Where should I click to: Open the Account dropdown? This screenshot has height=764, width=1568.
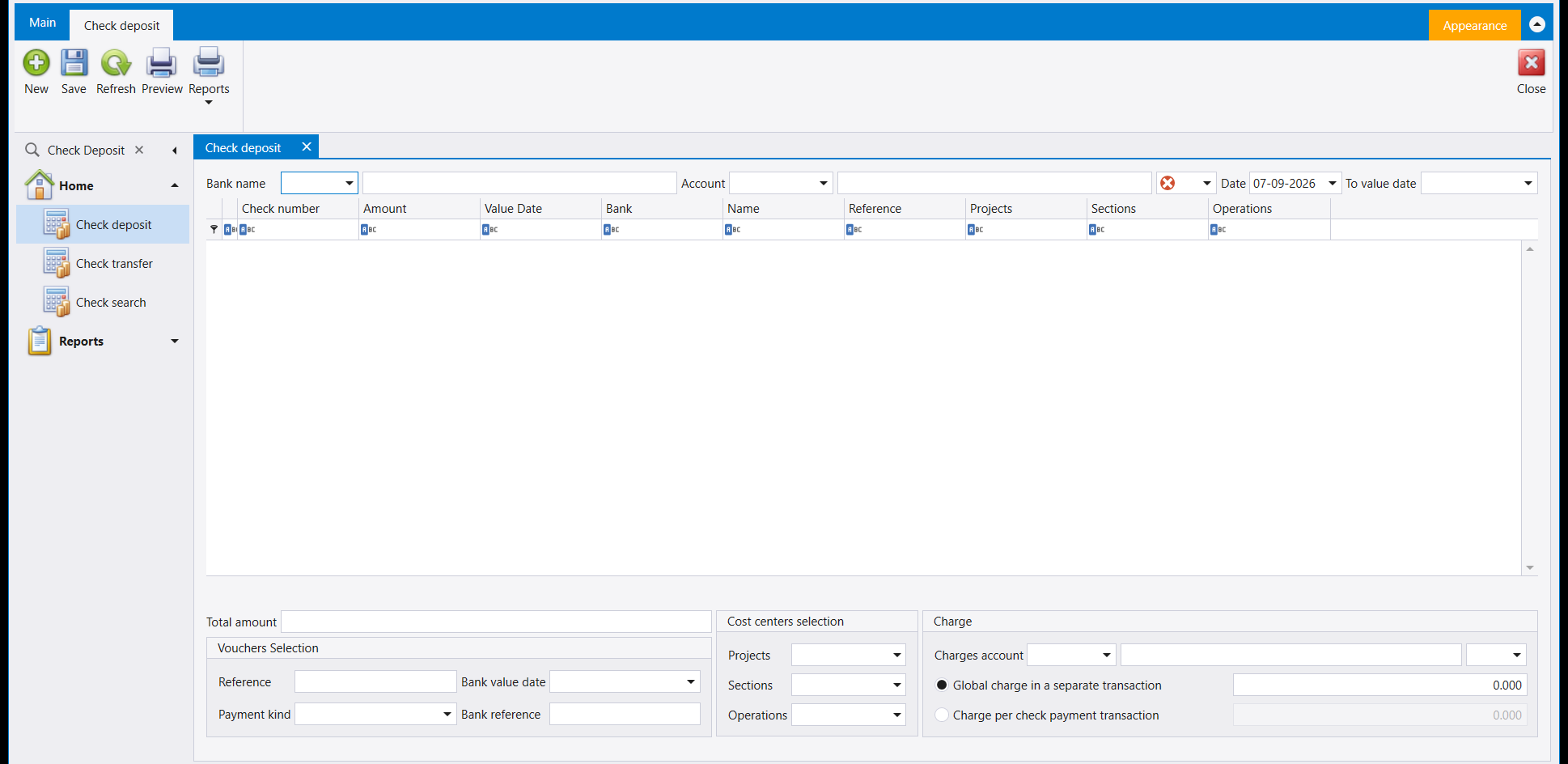(x=824, y=184)
